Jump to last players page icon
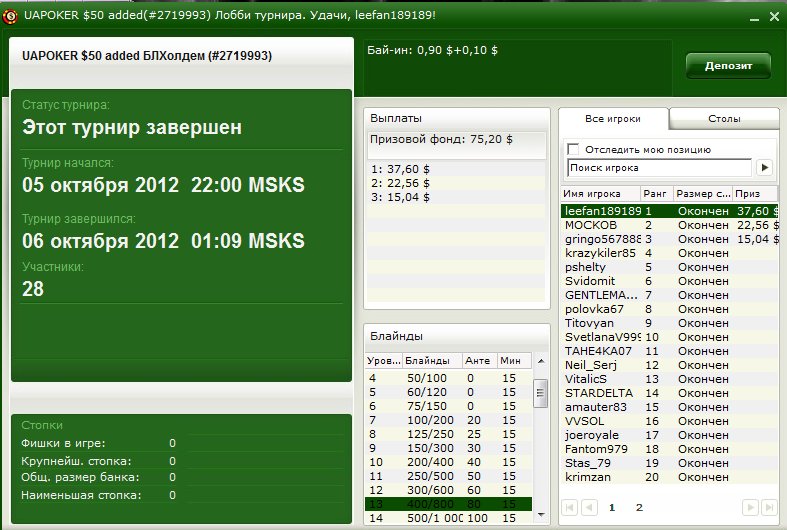 click(x=769, y=508)
